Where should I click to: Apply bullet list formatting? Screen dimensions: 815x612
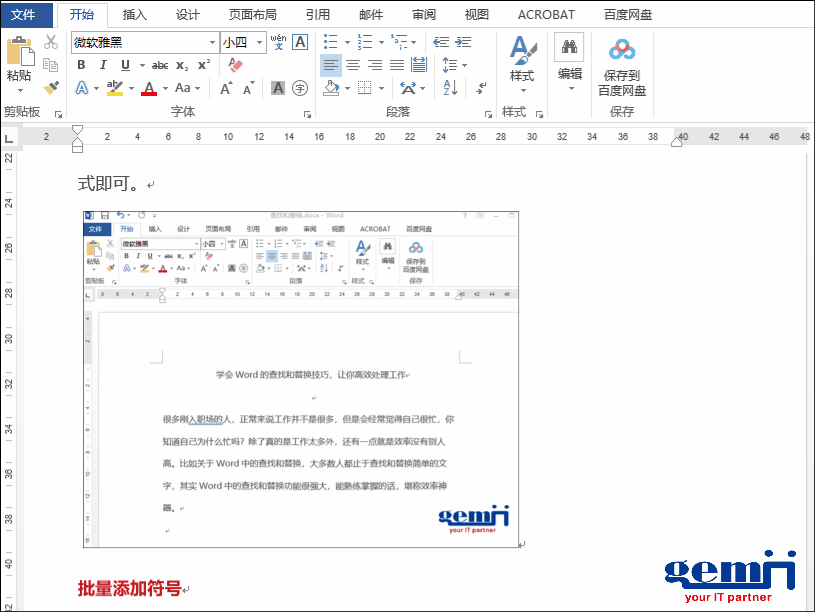click(332, 42)
